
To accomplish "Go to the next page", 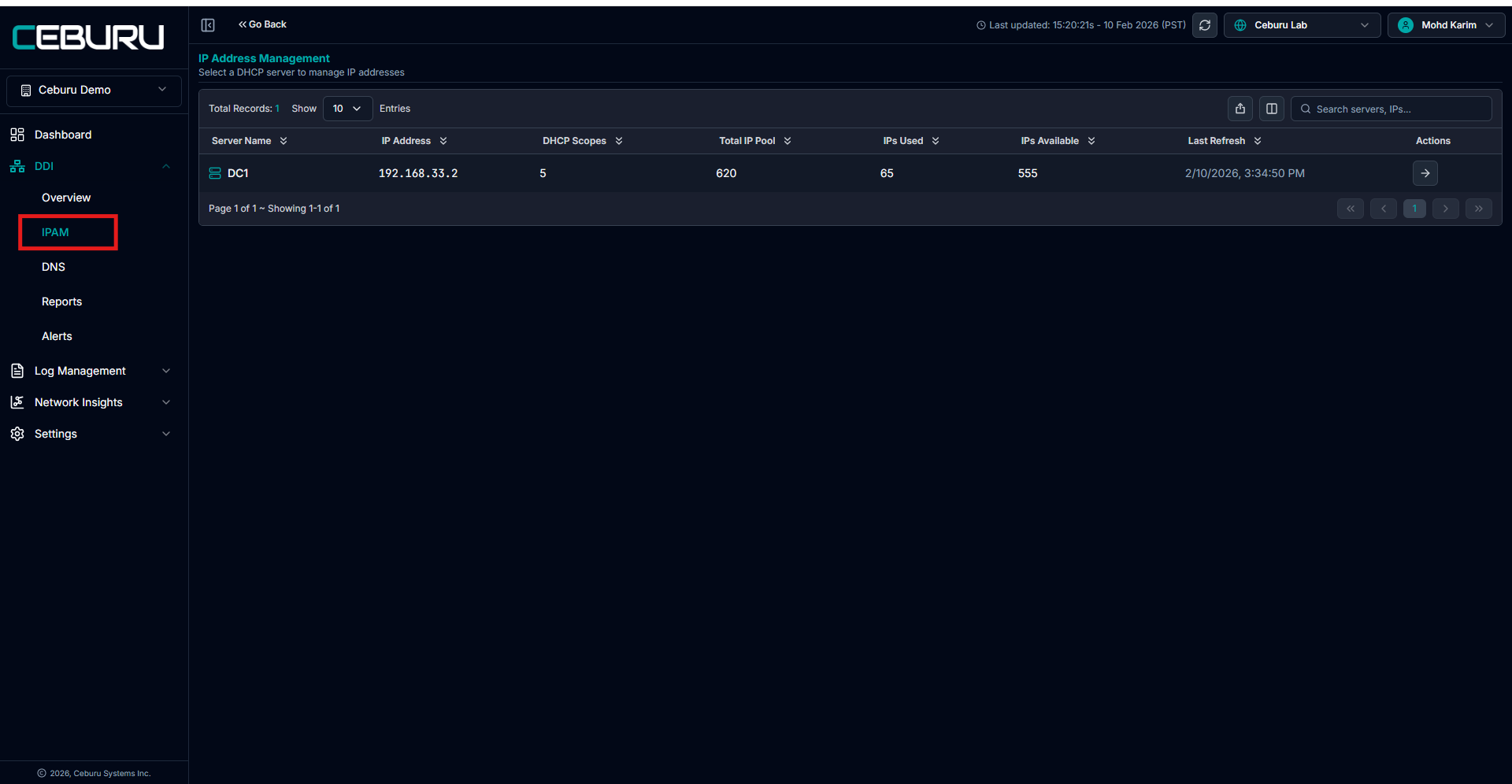I will 1446,209.
